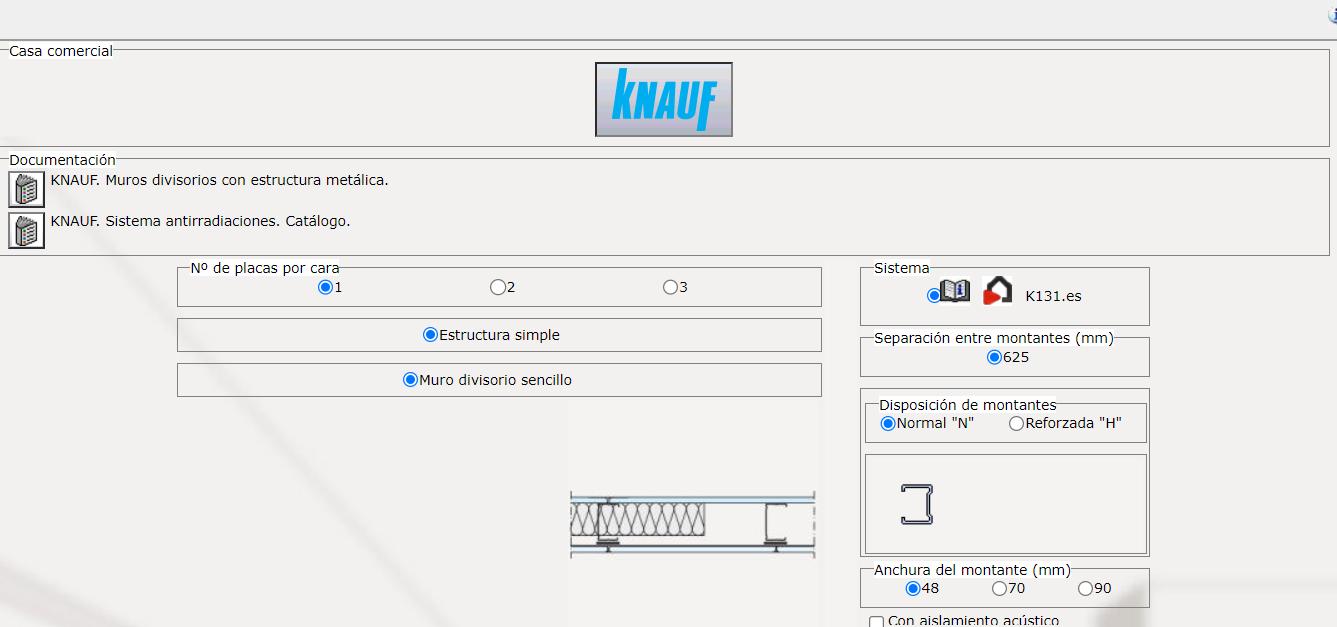Click KNAUF. Sistema antirradiaciones. Catálogo text
This screenshot has height=627, width=1337.
pos(200,221)
